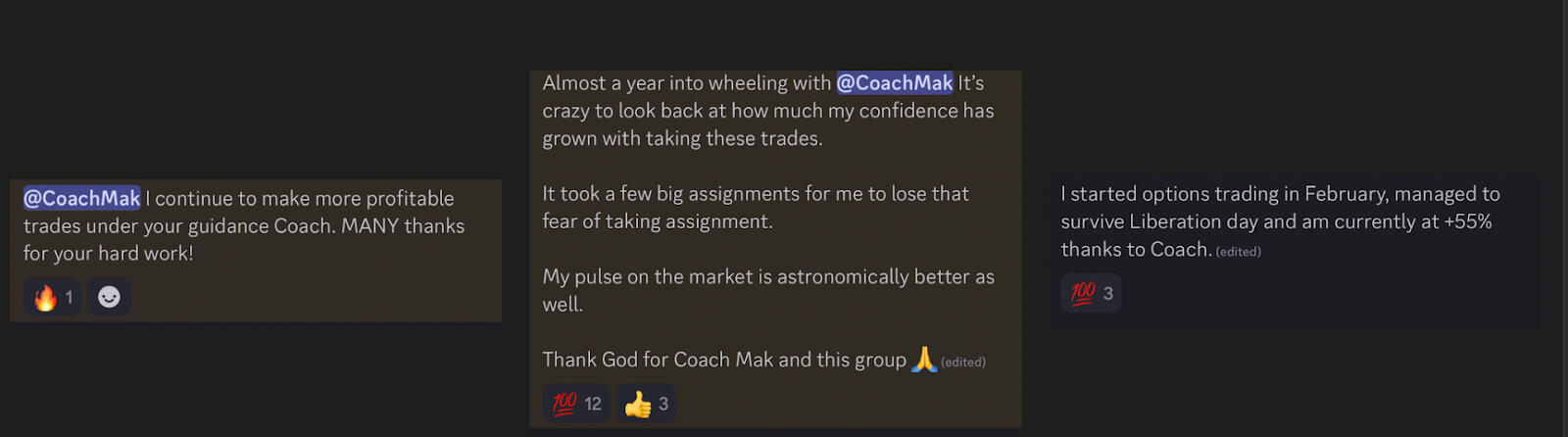Viewport: 1568px width, 437px height.
Task: Toggle the fire emoji reaction
Action: (53, 297)
